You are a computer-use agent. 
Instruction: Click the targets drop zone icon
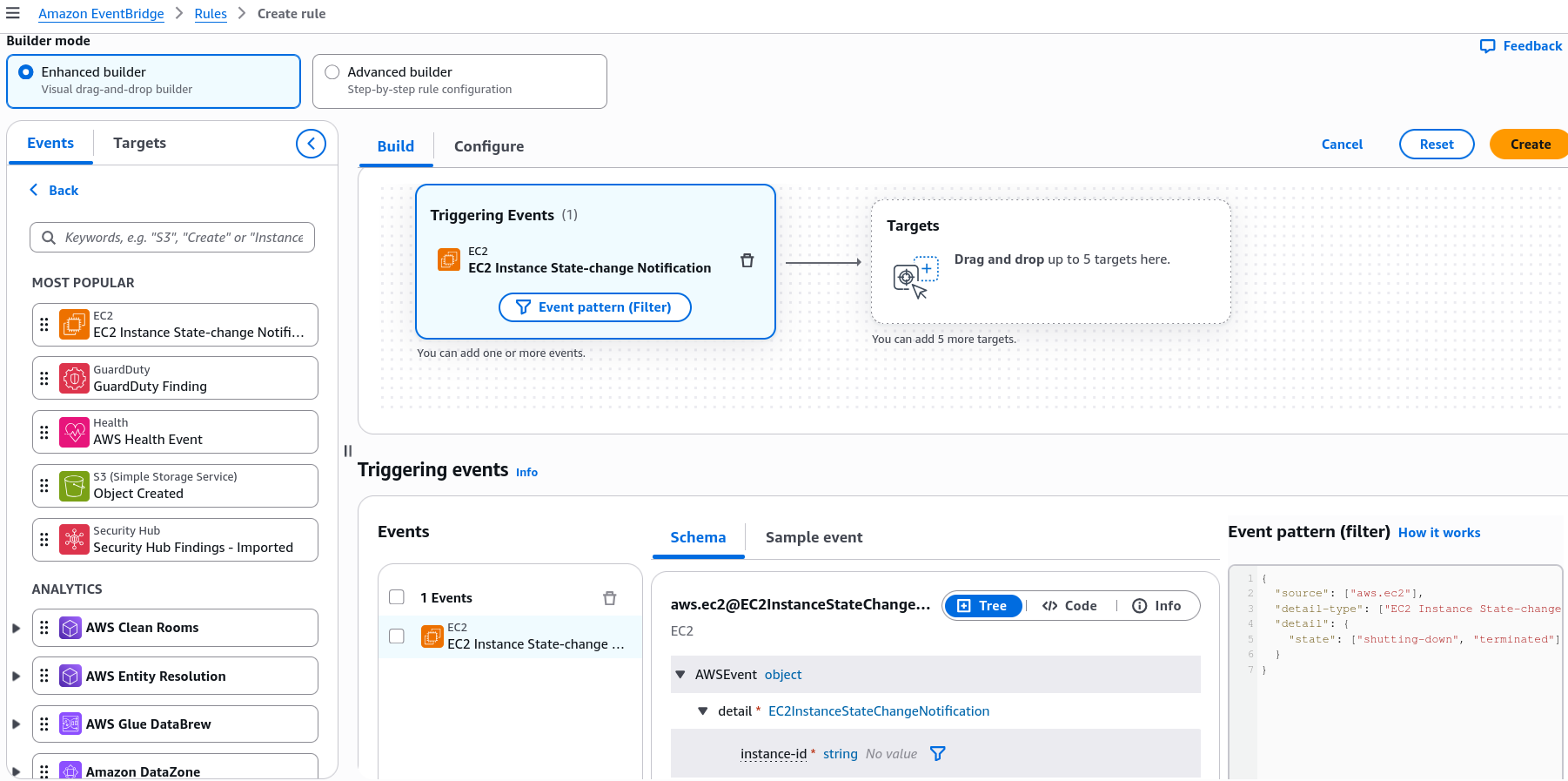click(915, 277)
